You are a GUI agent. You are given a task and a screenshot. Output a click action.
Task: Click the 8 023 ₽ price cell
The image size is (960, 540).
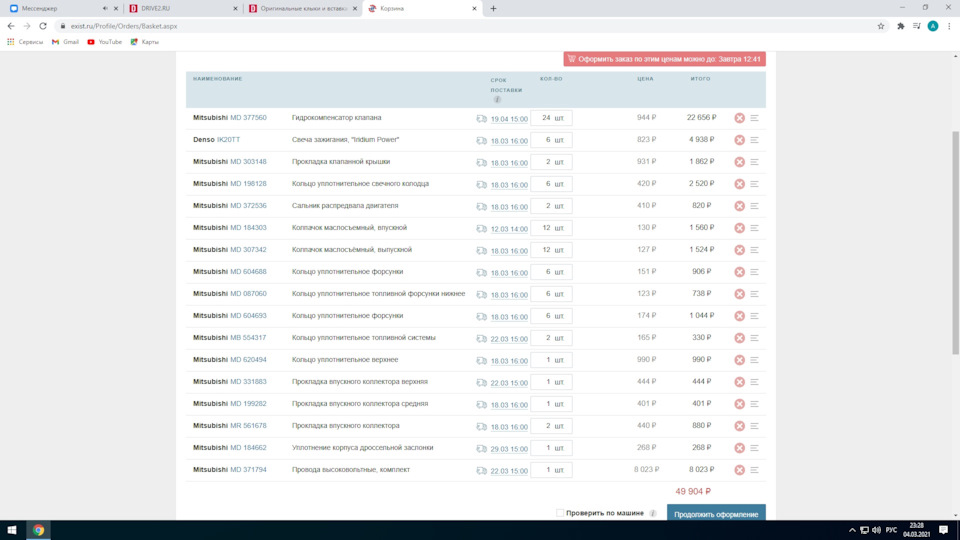pyautogui.click(x=647, y=470)
